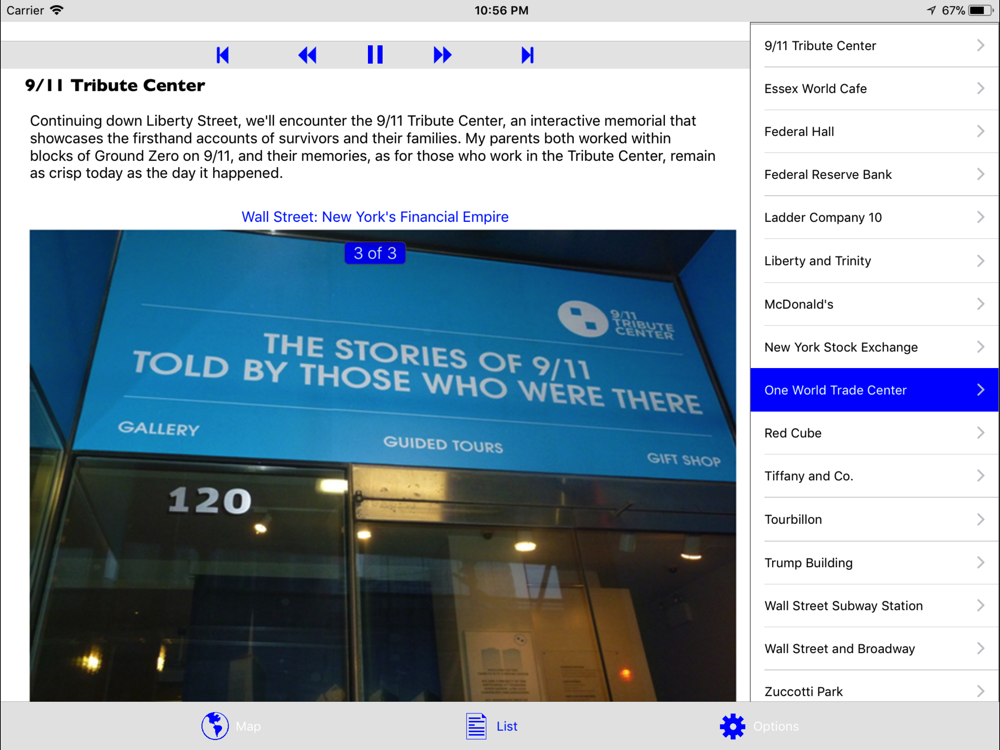Open the Map globe icon

[215, 726]
